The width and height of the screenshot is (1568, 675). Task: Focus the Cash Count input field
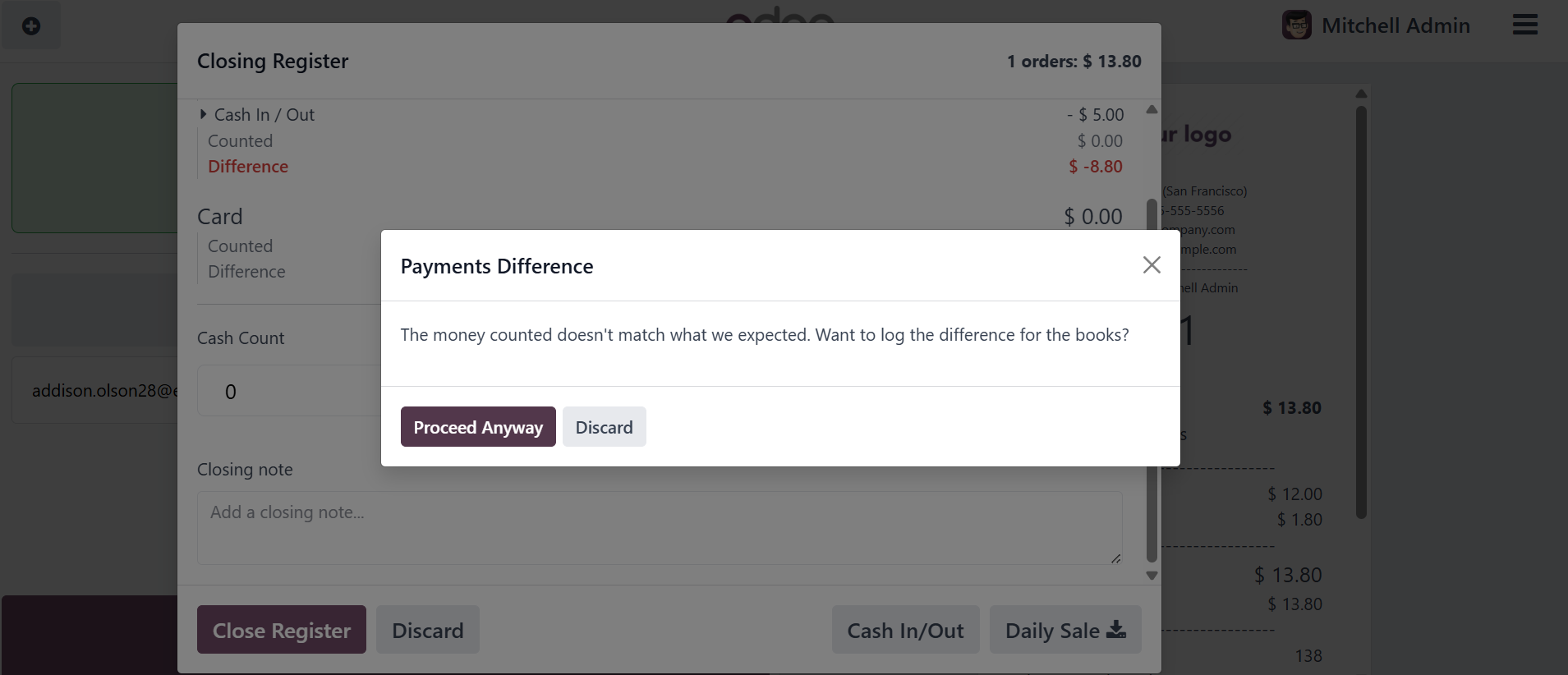tap(287, 392)
